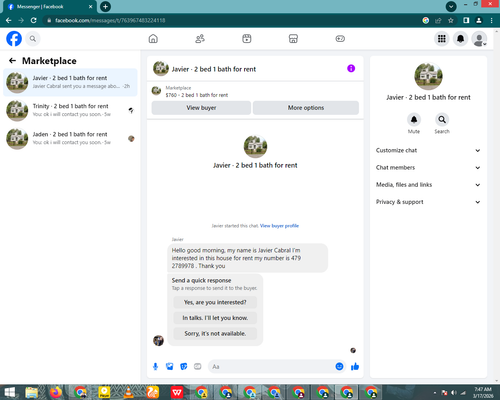
Task: Go to the Home feed icon
Action: click(153, 39)
